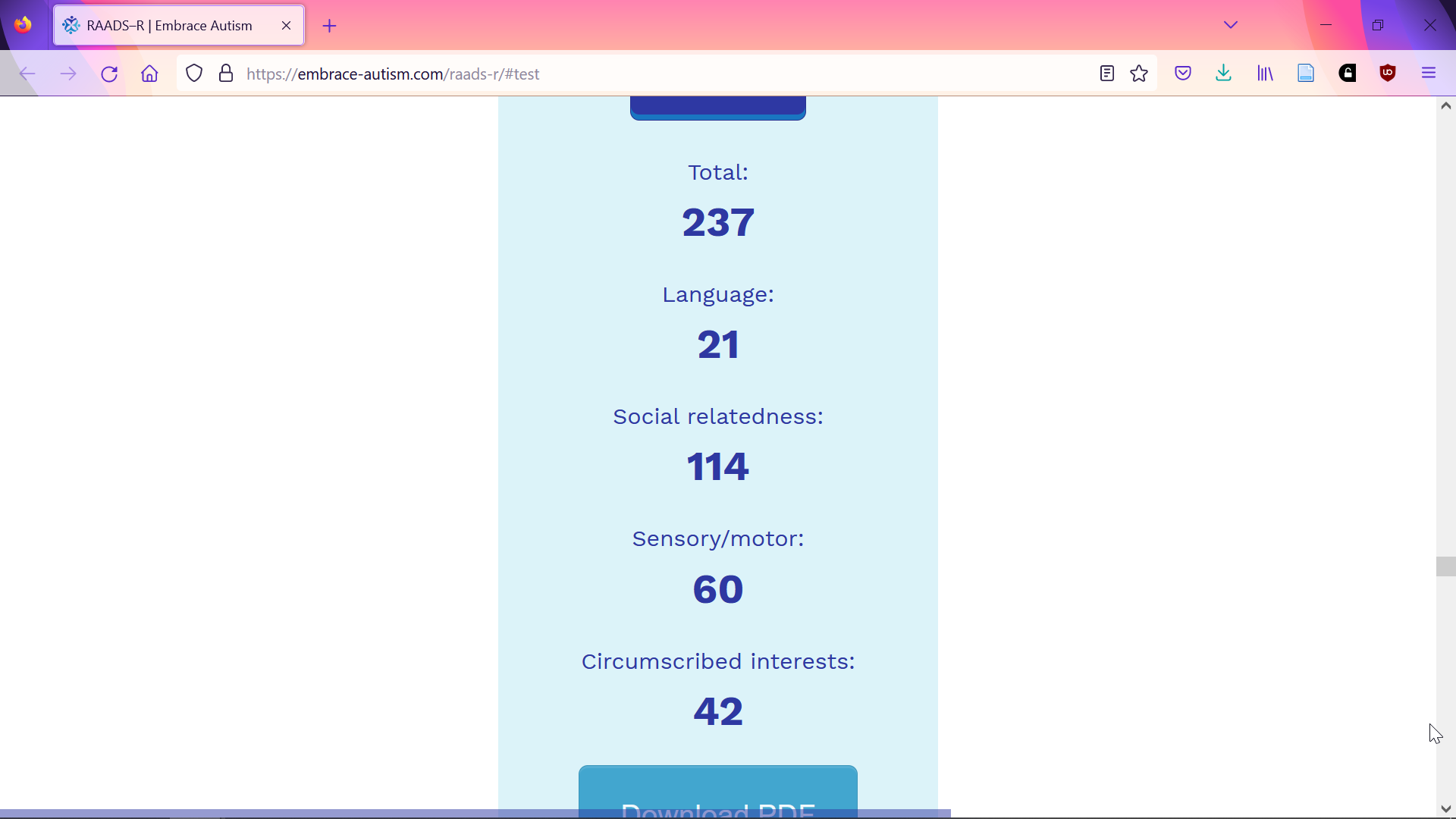Click the uBlock Origin extension icon
This screenshot has width=1456, height=819.
pyautogui.click(x=1388, y=74)
